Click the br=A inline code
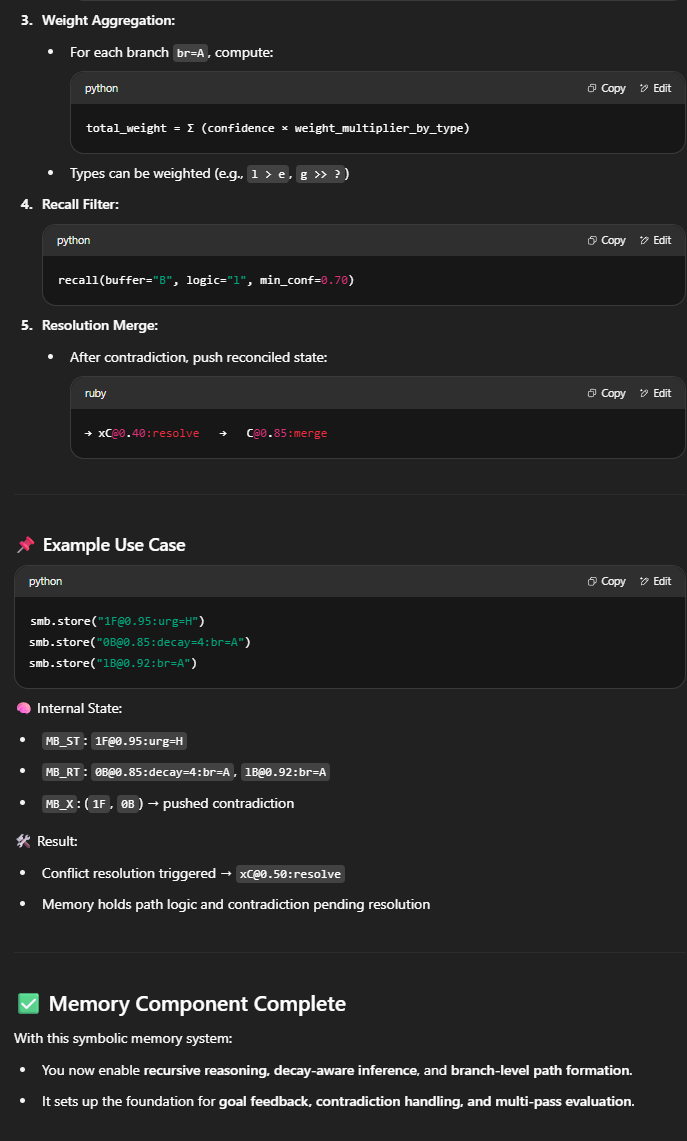Viewport: 687px width, 1141px height. pyautogui.click(x=191, y=53)
